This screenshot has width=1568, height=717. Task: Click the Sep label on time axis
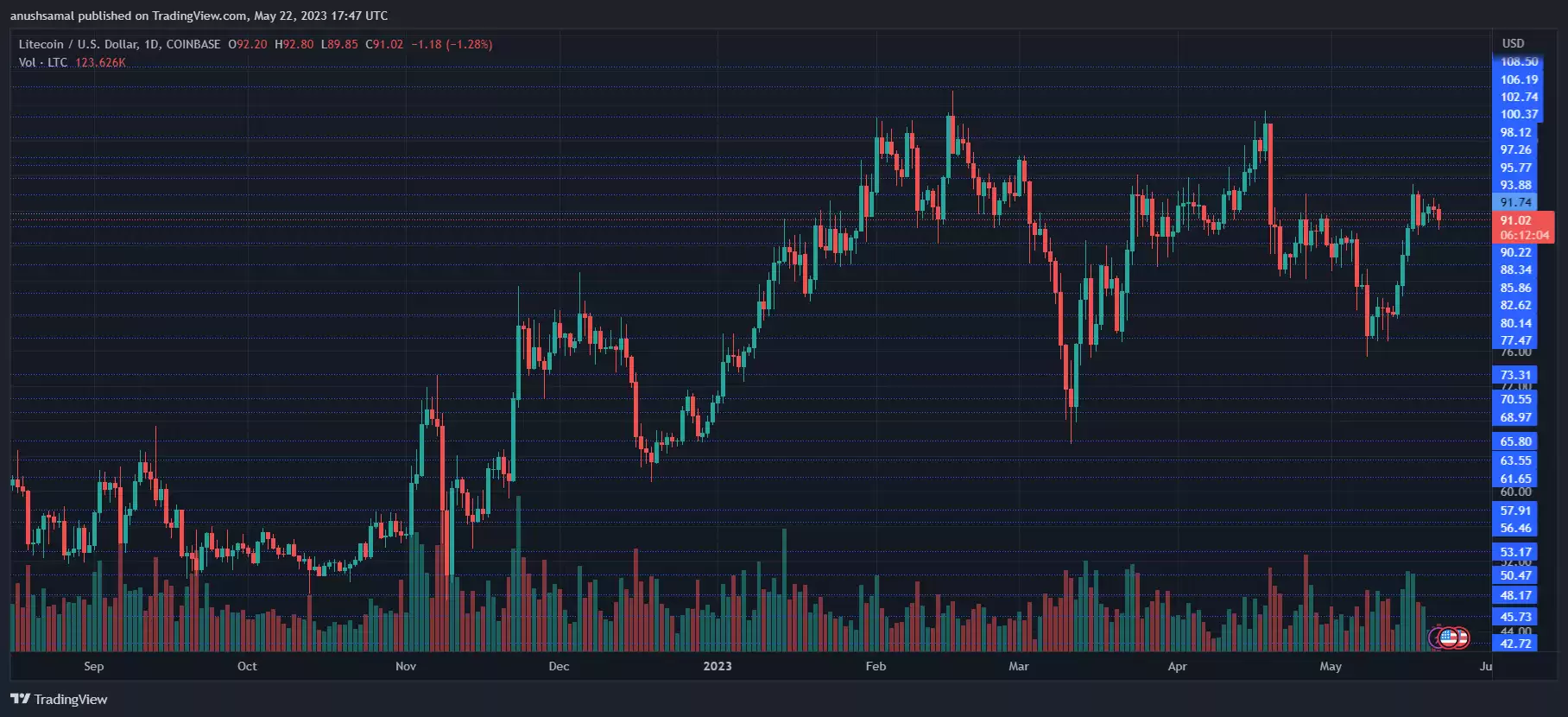pos(93,666)
